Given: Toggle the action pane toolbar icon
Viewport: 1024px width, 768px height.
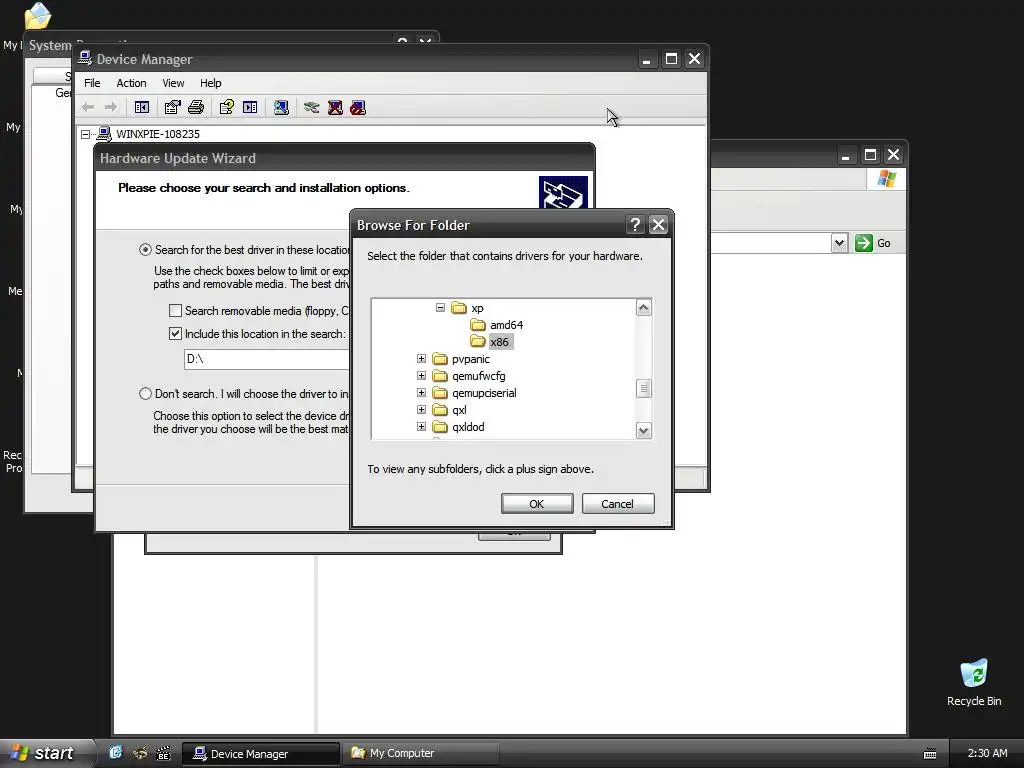Looking at the screenshot, I should pyautogui.click(x=250, y=107).
